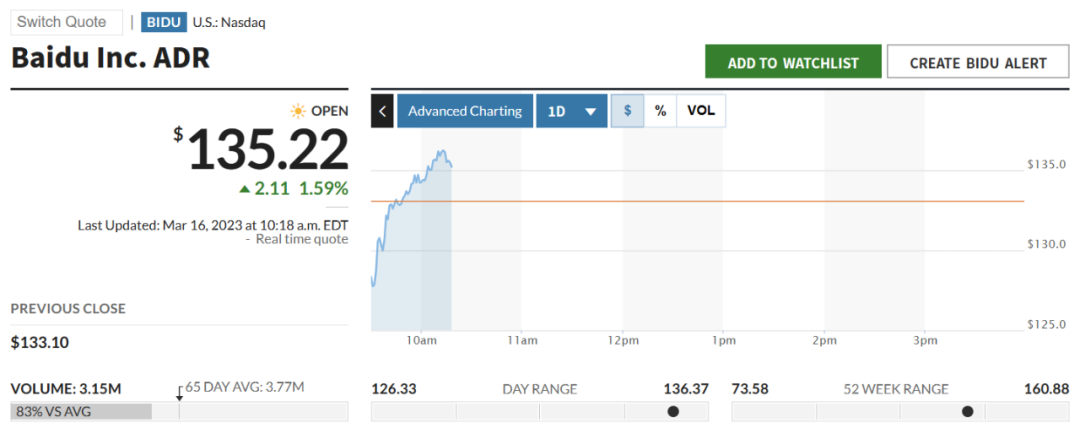Click Add to Watchlist button
The image size is (1080, 434).
click(x=793, y=62)
